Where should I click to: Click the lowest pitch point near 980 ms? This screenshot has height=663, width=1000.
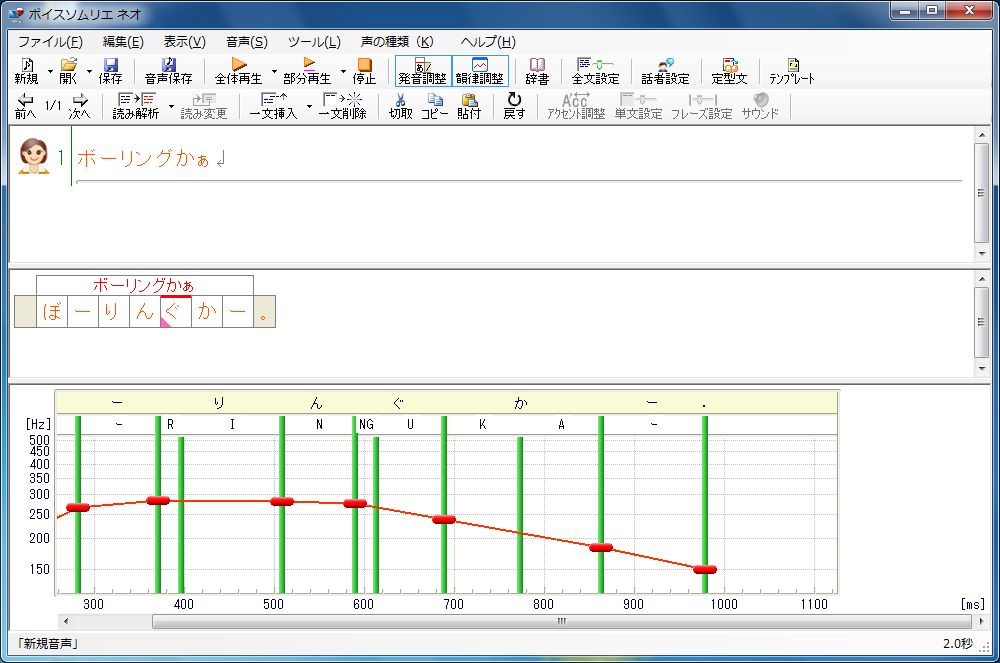pyautogui.click(x=705, y=569)
